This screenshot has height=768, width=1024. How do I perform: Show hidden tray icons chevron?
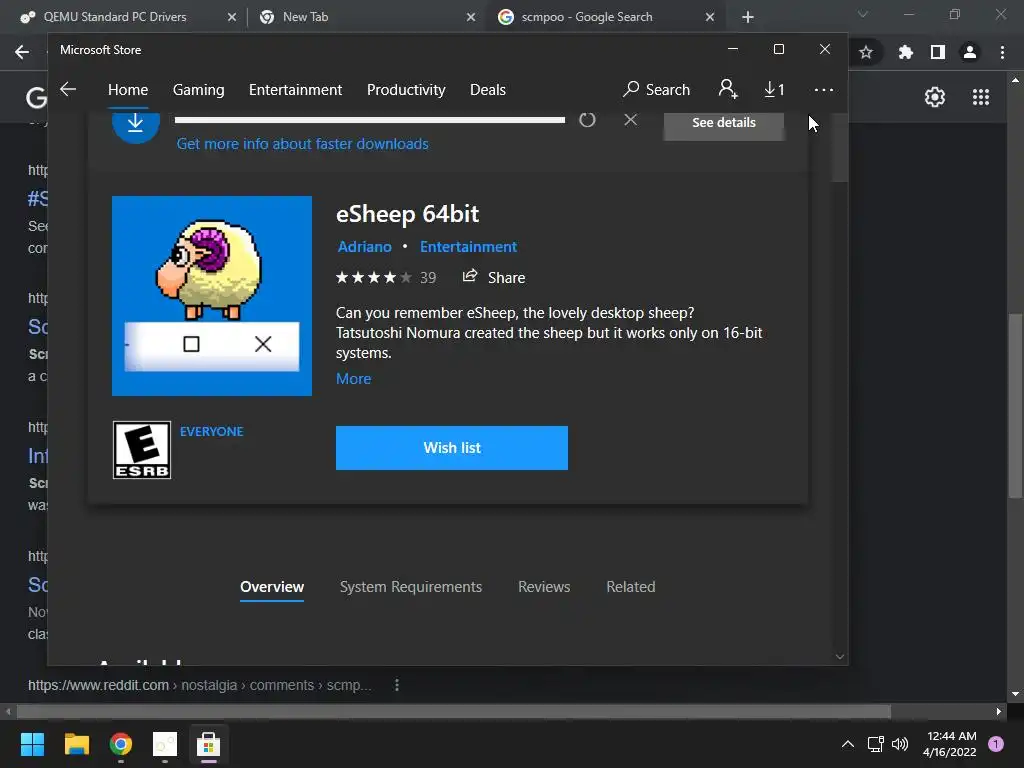point(848,744)
